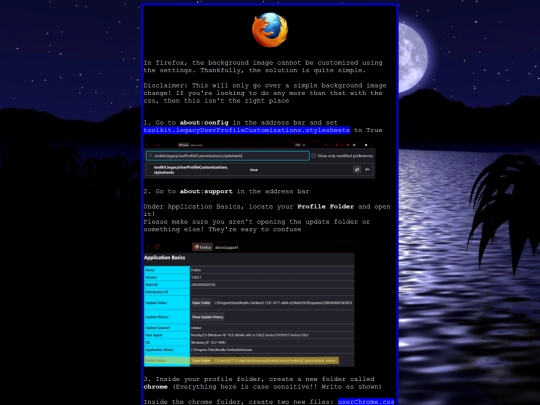Click the Application Basics heading
Image resolution: width=540 pixels, height=405 pixels.
pos(165,258)
